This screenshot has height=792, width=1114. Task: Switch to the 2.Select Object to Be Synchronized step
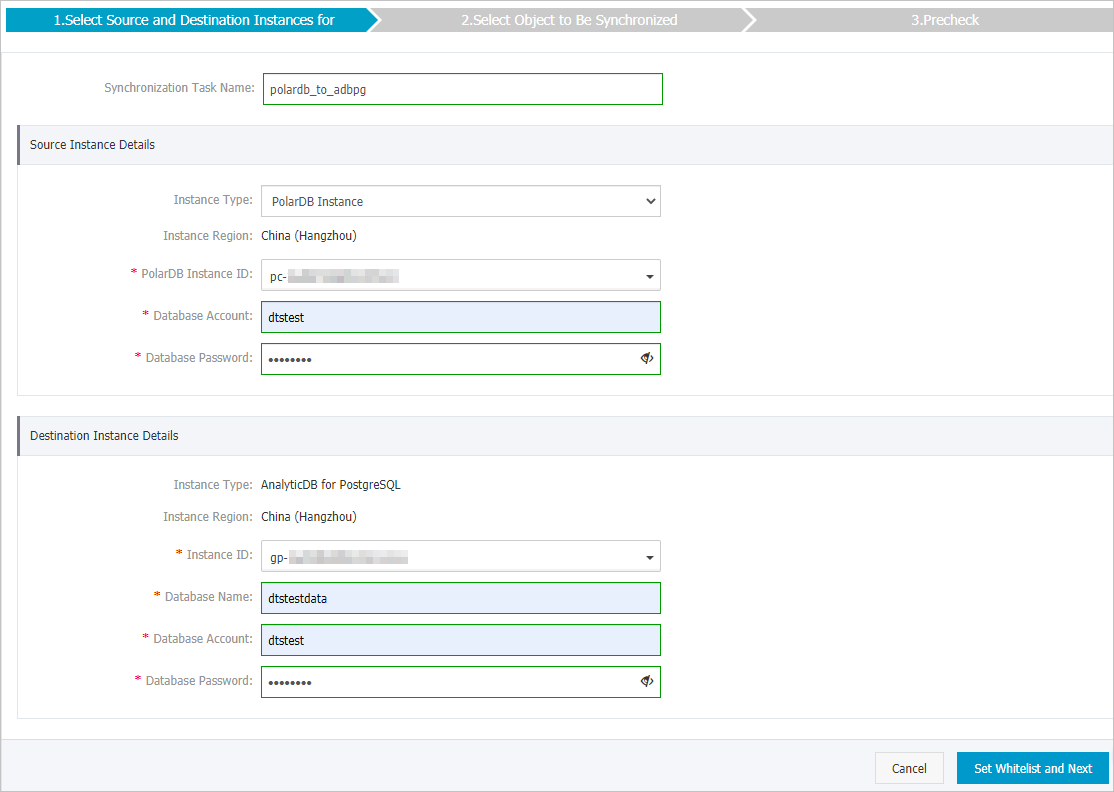pyautogui.click(x=569, y=19)
